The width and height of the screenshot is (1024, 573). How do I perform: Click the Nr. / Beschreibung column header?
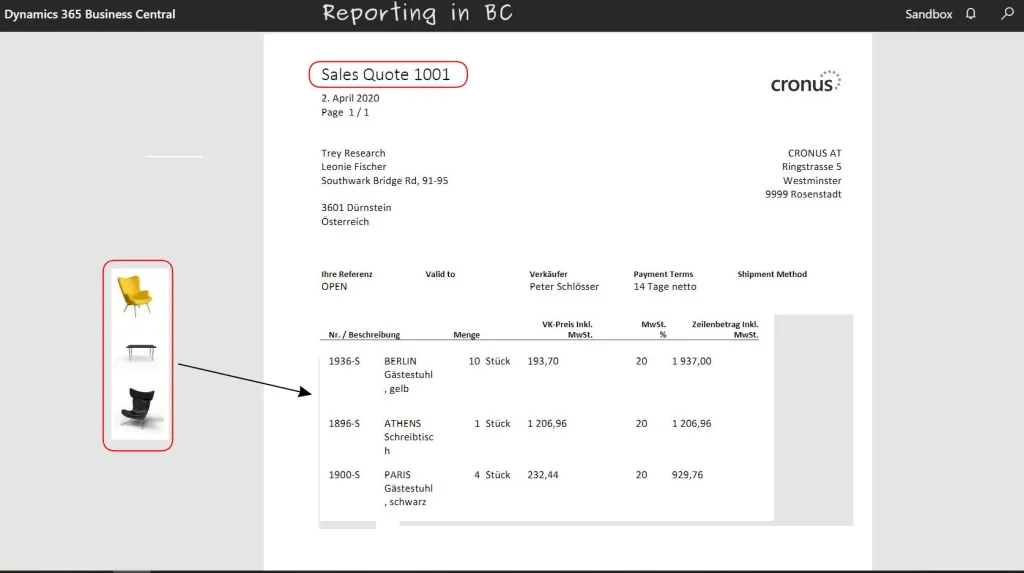364,335
